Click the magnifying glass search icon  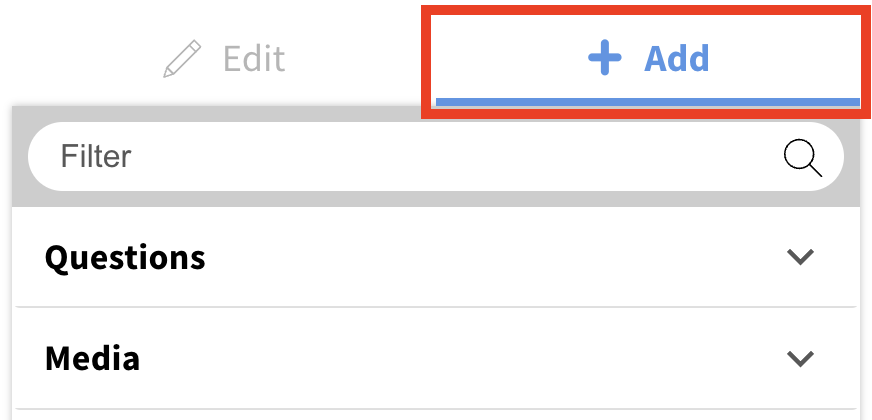pyautogui.click(x=802, y=159)
